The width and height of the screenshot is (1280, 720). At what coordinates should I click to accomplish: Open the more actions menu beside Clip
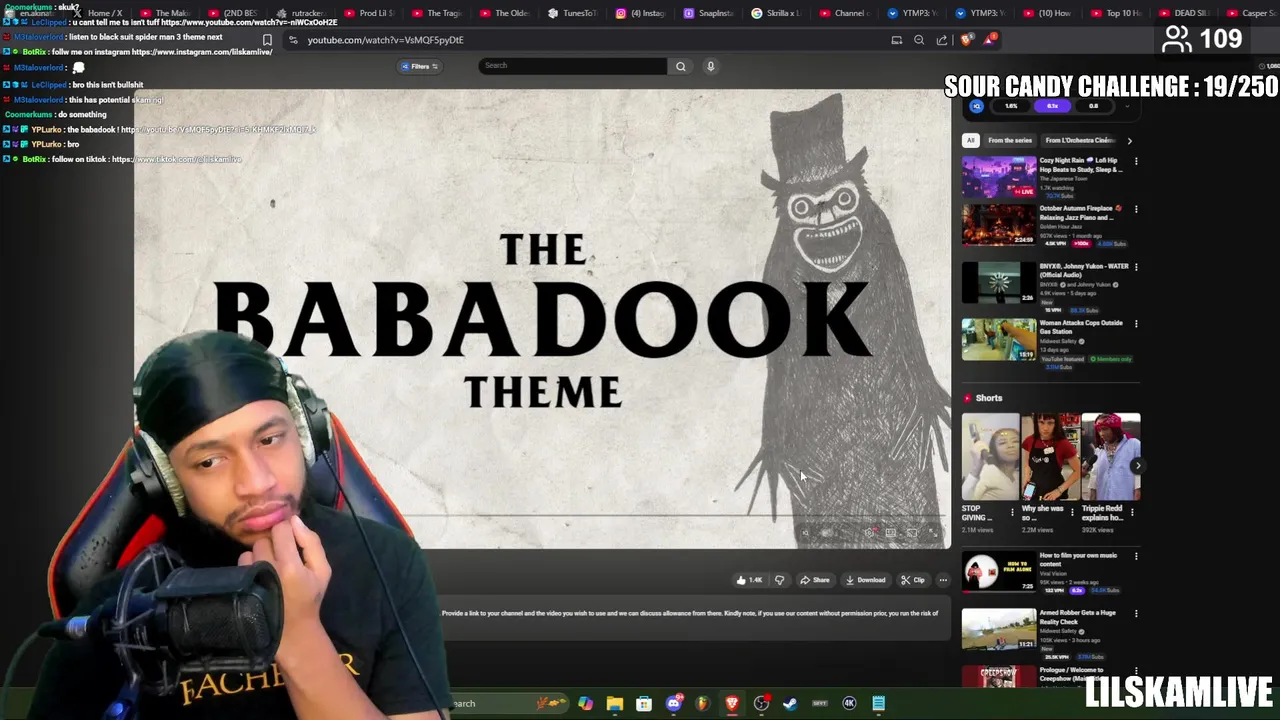pyautogui.click(x=943, y=580)
